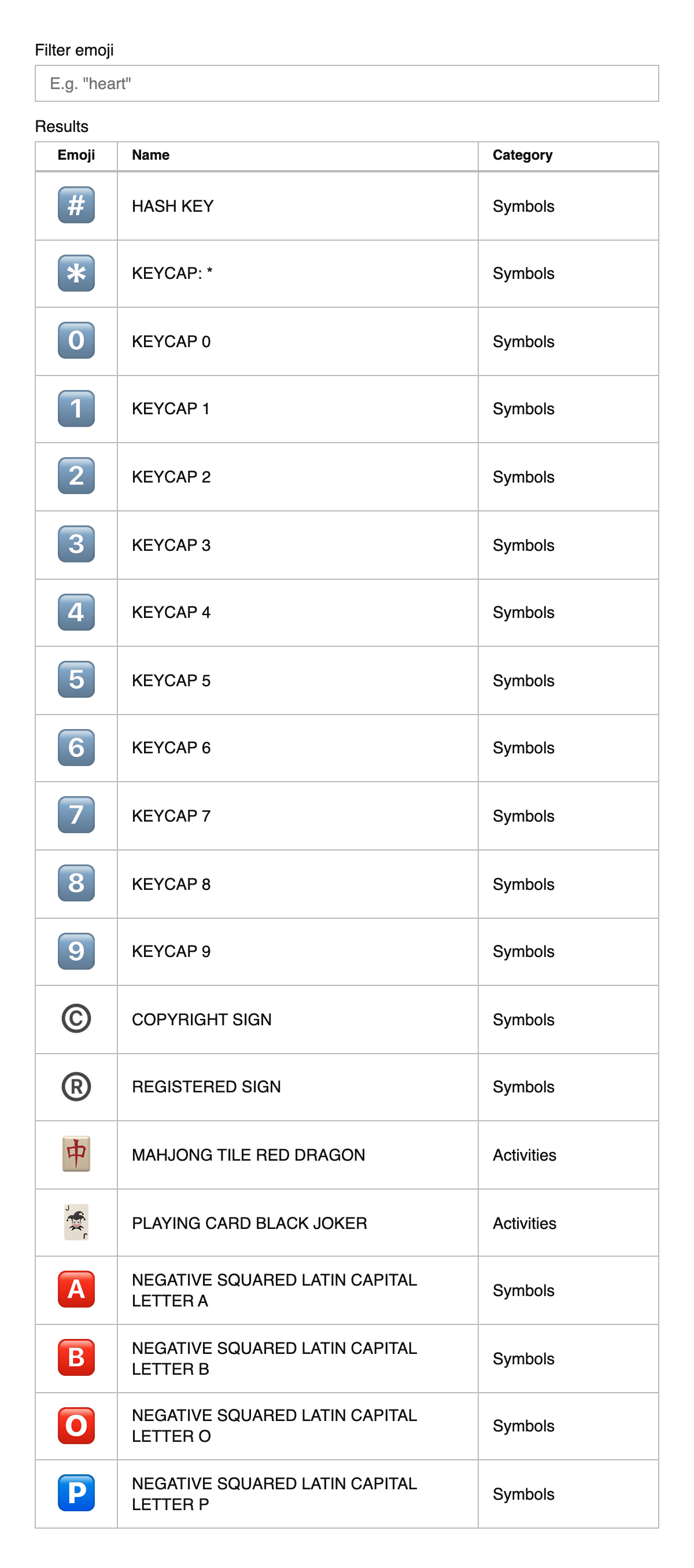Select the mahjong red dragon tile emoji
Screen dimensions: 694x1568
pyautogui.click(x=76, y=1154)
